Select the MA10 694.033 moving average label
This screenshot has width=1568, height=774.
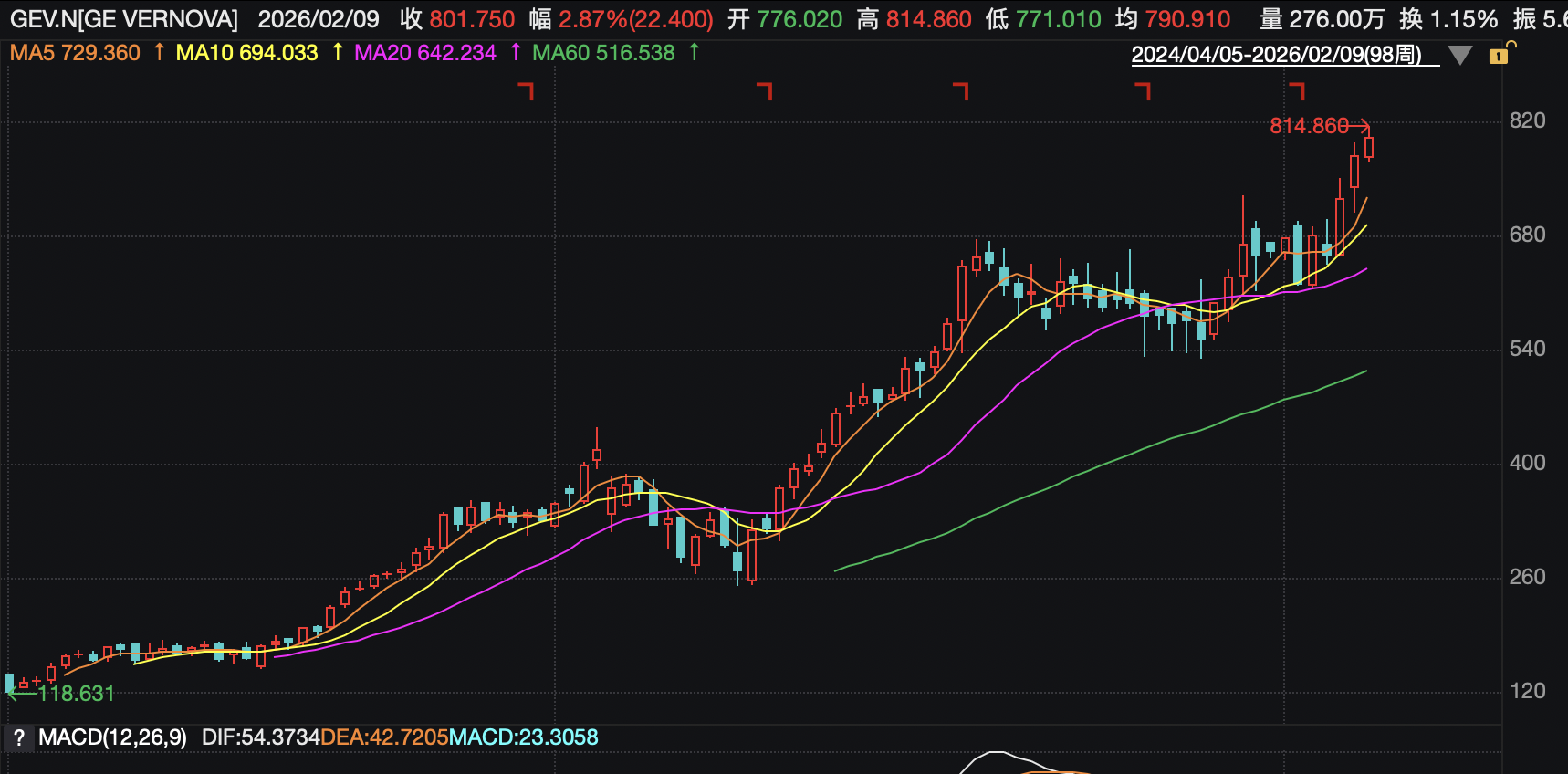246,53
